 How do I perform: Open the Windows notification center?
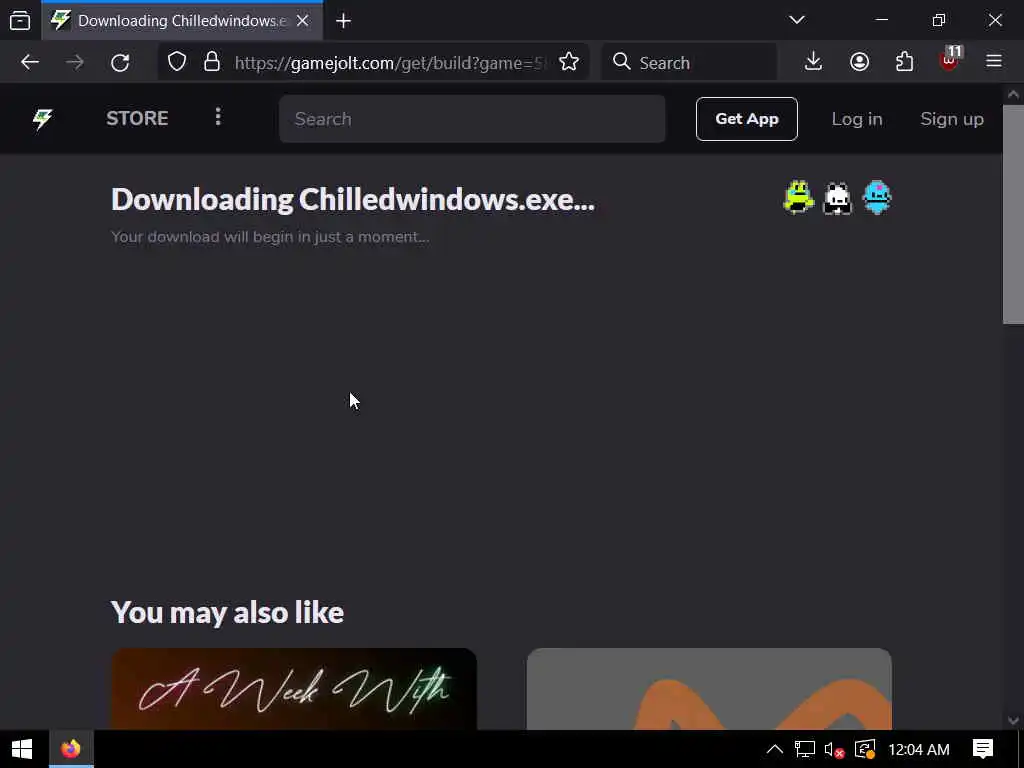[983, 749]
